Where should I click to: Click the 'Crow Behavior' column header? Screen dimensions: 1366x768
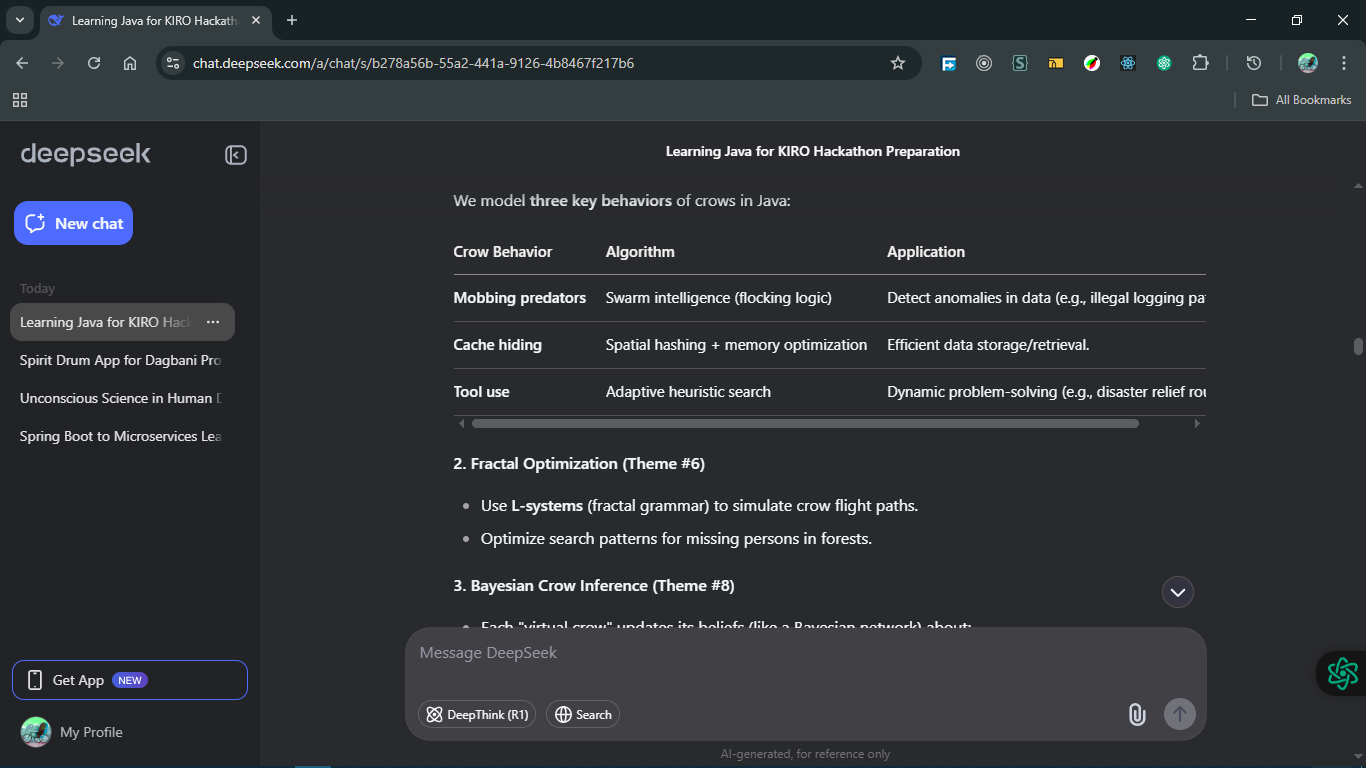[x=503, y=252]
